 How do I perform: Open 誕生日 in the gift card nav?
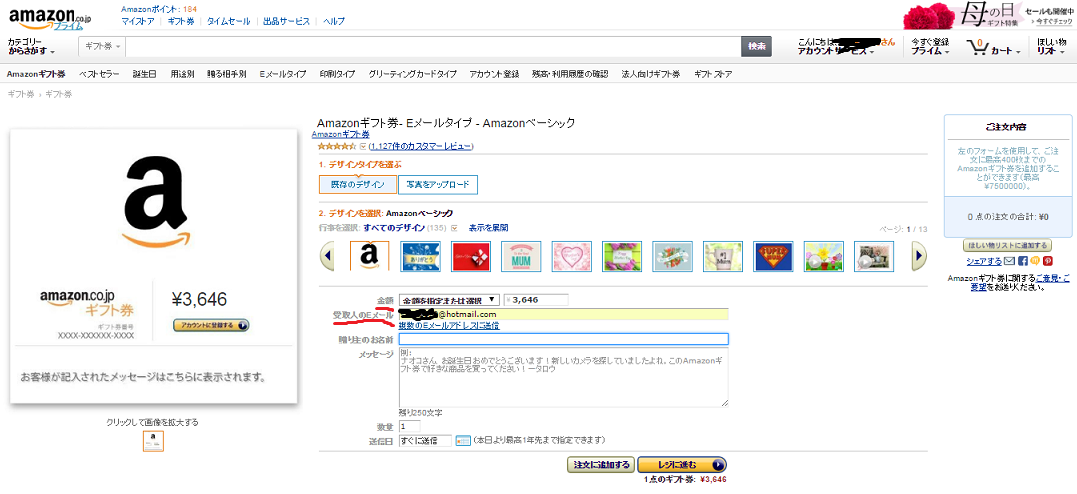point(144,74)
